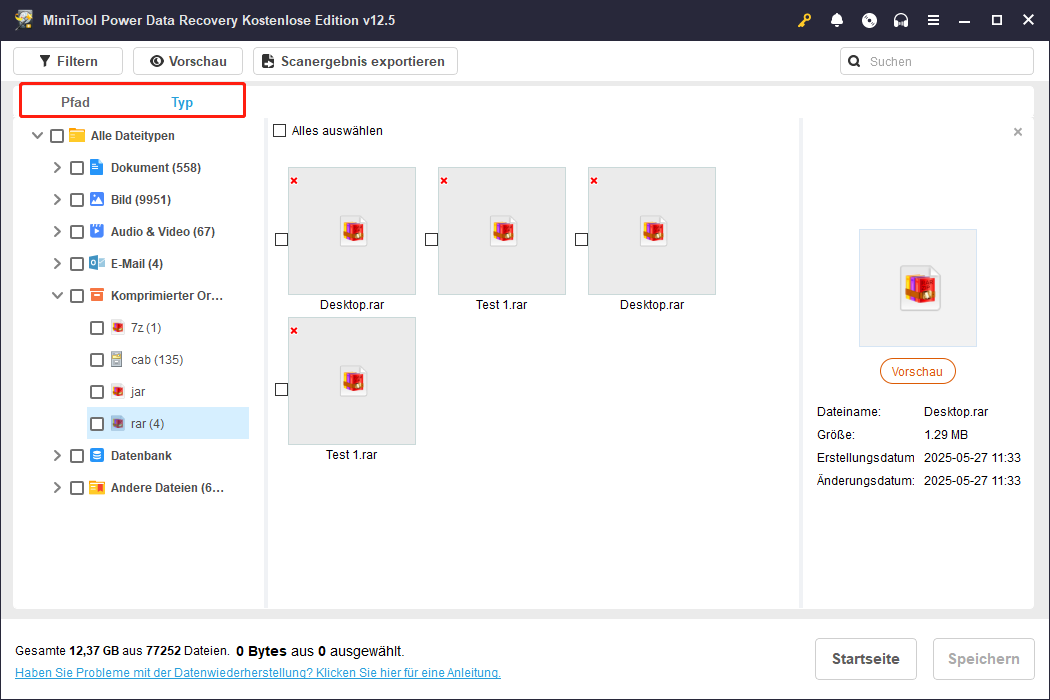Collapse the Komprimierter Ordner node
The image size is (1050, 700).
58,295
